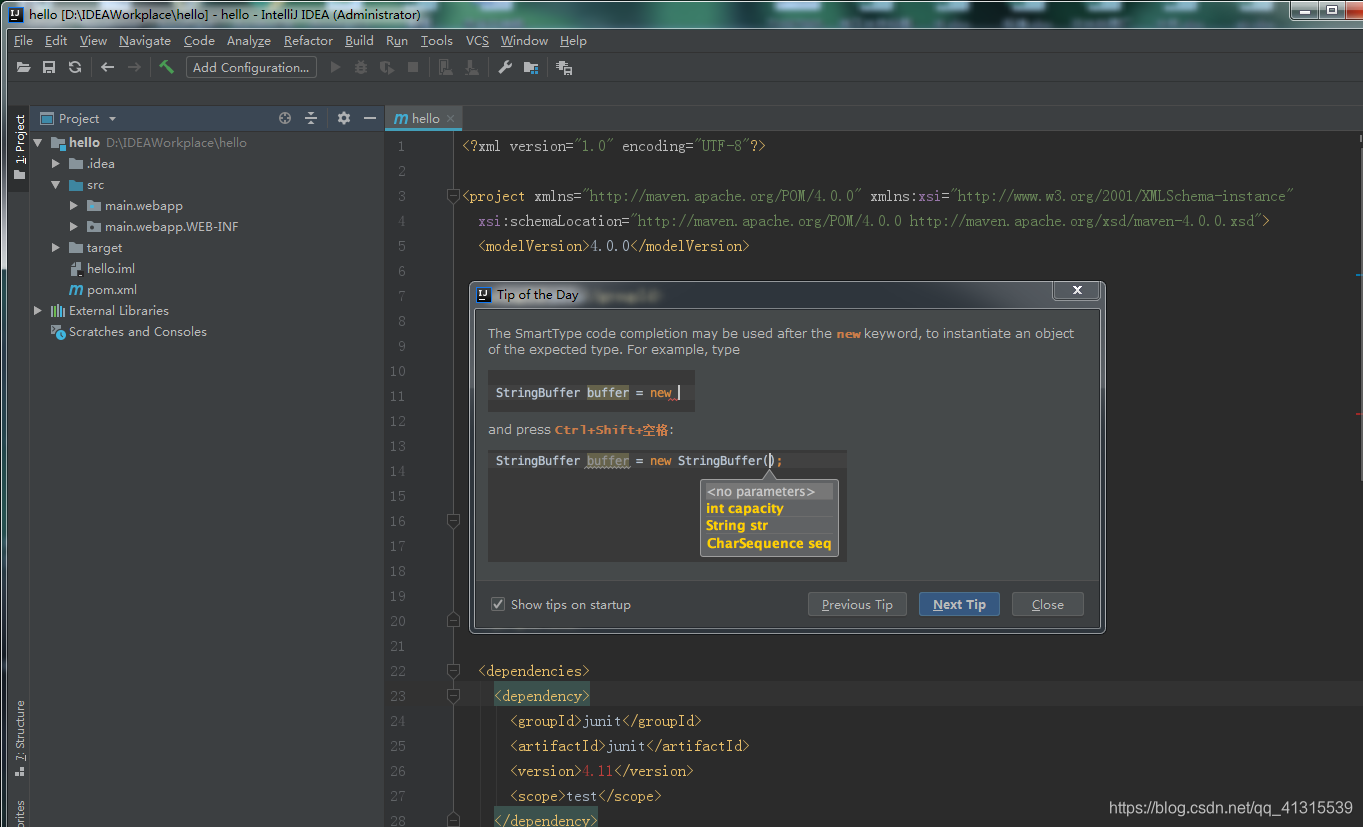Click the External Libraries bar-chart icon
The width and height of the screenshot is (1363, 827).
(x=58, y=311)
